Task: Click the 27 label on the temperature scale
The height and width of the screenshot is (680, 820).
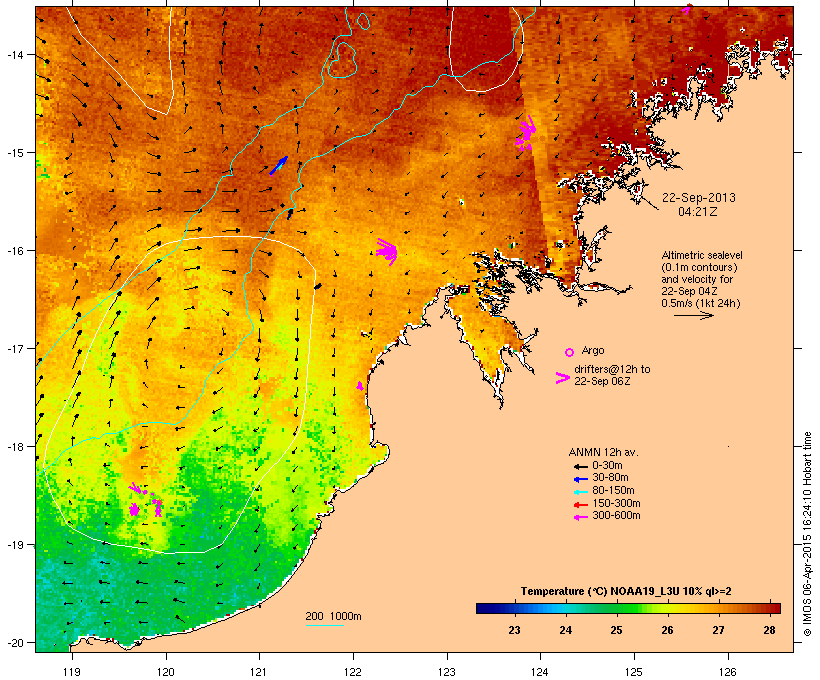Action: coord(718,630)
